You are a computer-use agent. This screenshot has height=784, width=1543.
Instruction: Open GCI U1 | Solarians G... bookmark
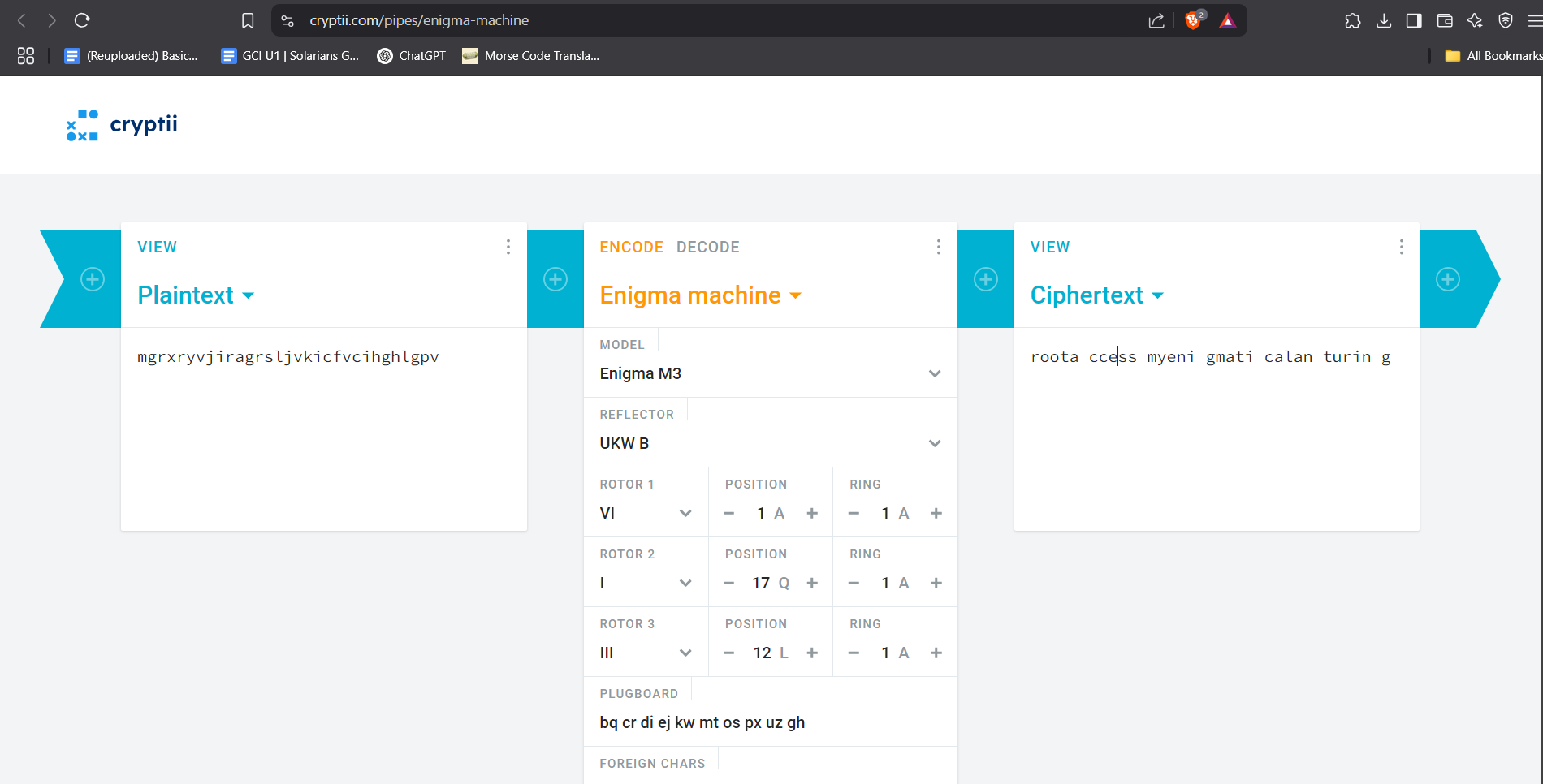(290, 55)
